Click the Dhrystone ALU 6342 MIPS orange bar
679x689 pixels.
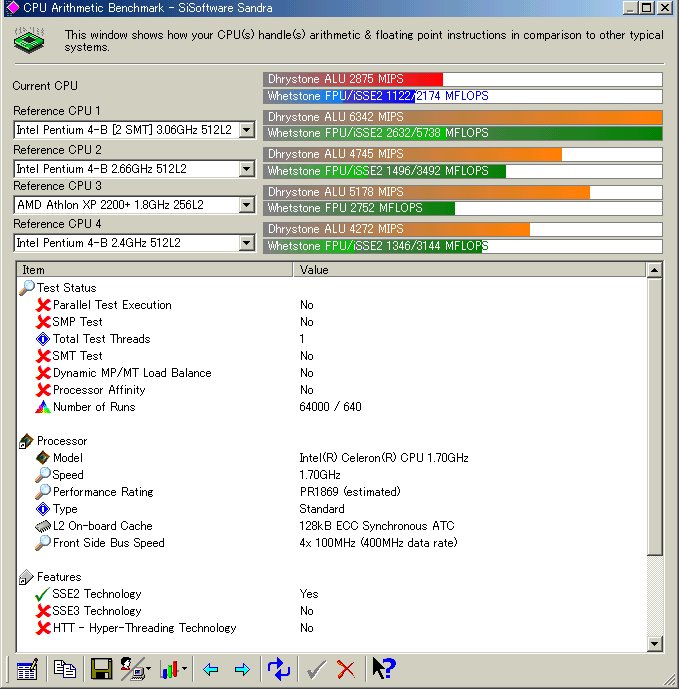(x=463, y=117)
